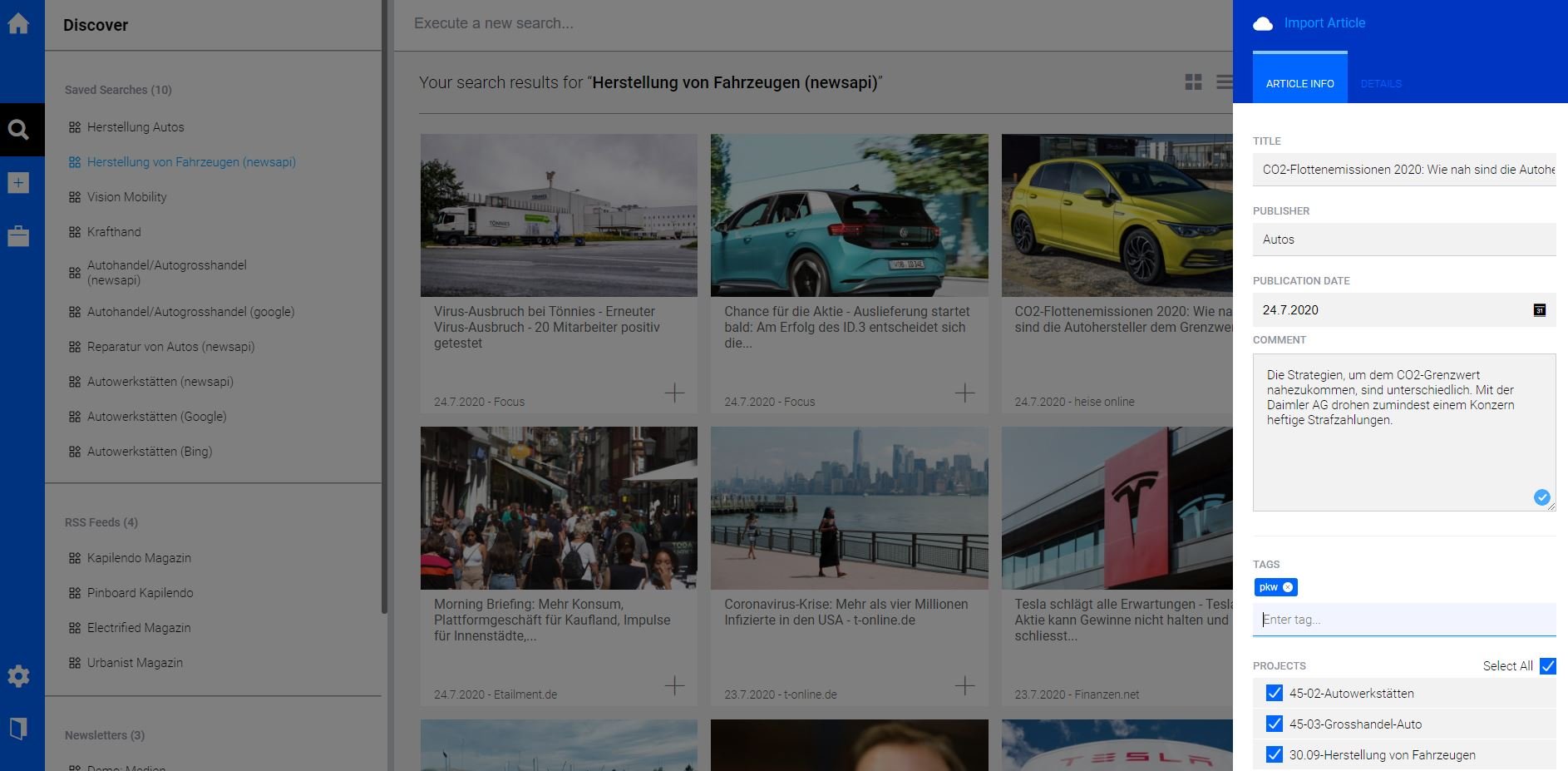
Task: Click the Newsletters (3) heading
Action: [105, 735]
